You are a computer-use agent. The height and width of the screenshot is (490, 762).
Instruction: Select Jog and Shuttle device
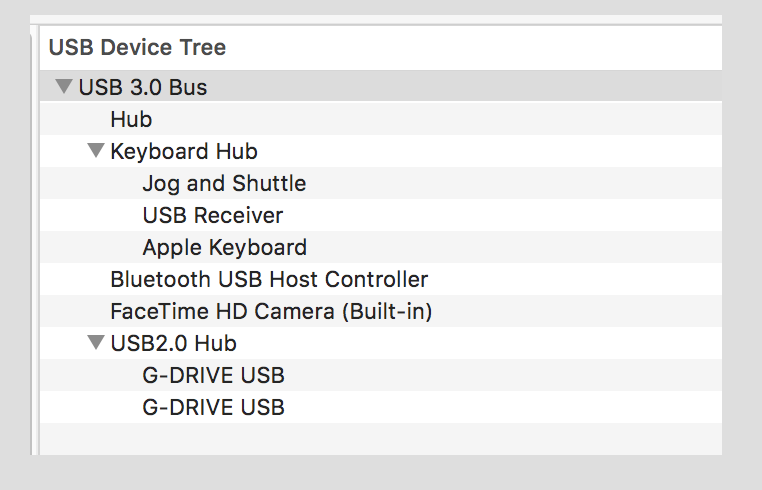pyautogui.click(x=224, y=183)
